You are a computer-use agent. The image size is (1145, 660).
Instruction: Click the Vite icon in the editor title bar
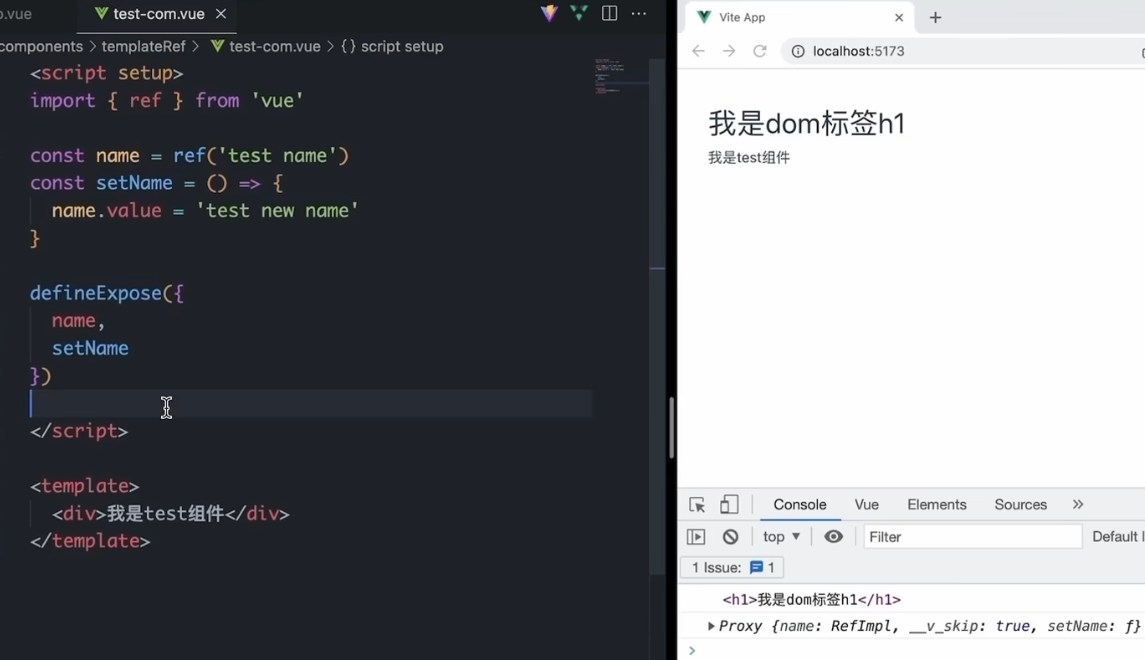tap(548, 13)
